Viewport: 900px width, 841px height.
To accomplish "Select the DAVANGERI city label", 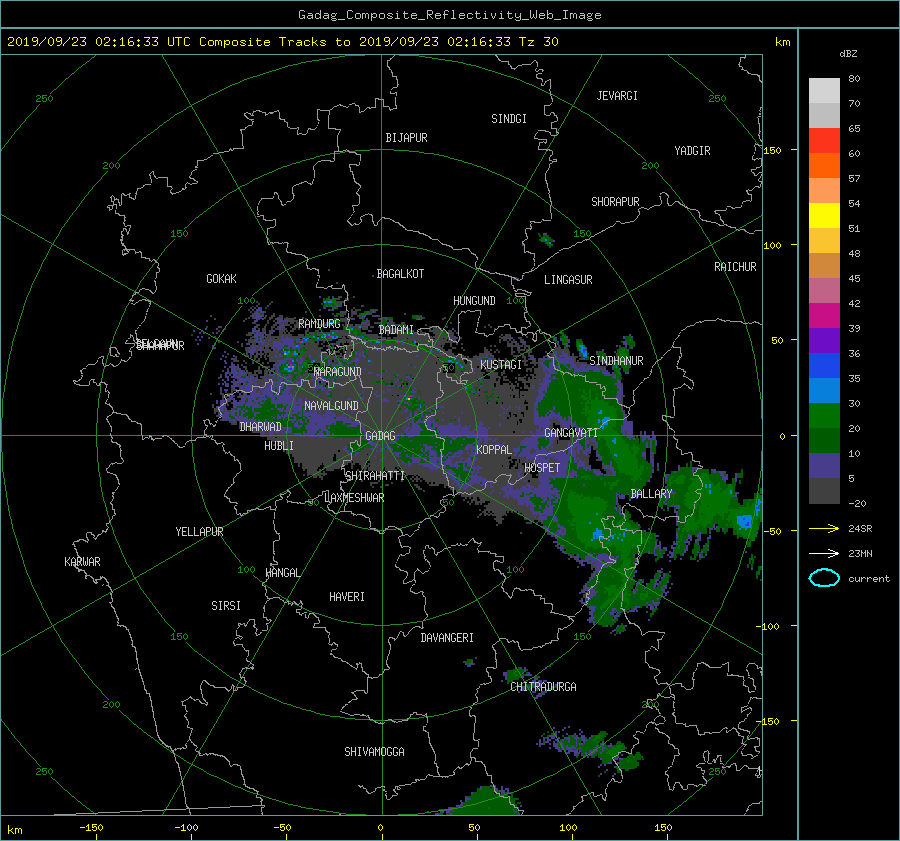I will [447, 638].
